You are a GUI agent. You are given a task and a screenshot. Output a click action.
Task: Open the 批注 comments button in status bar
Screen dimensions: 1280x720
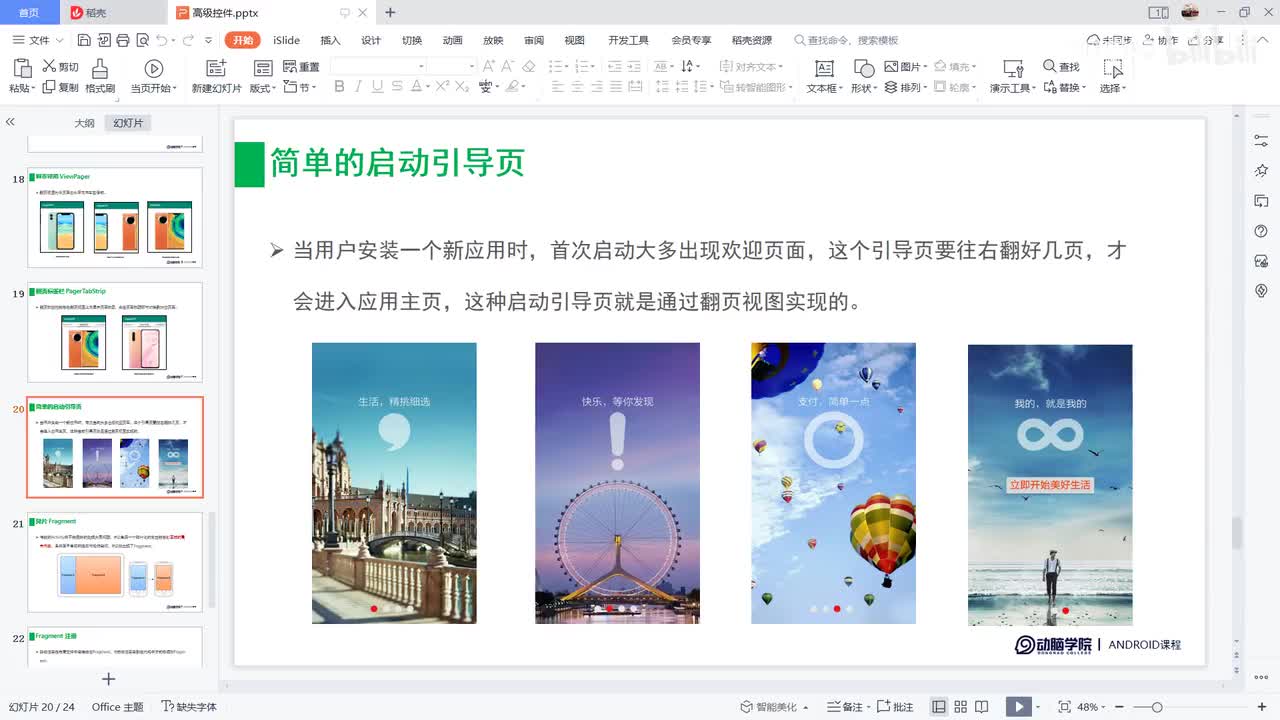[894, 707]
